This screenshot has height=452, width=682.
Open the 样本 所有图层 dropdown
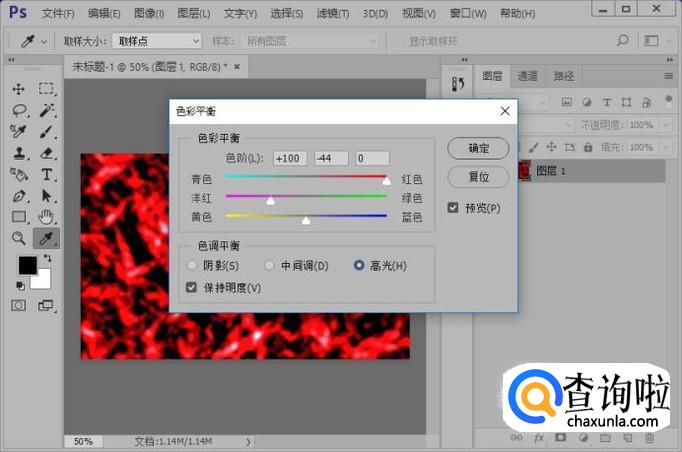pos(311,41)
